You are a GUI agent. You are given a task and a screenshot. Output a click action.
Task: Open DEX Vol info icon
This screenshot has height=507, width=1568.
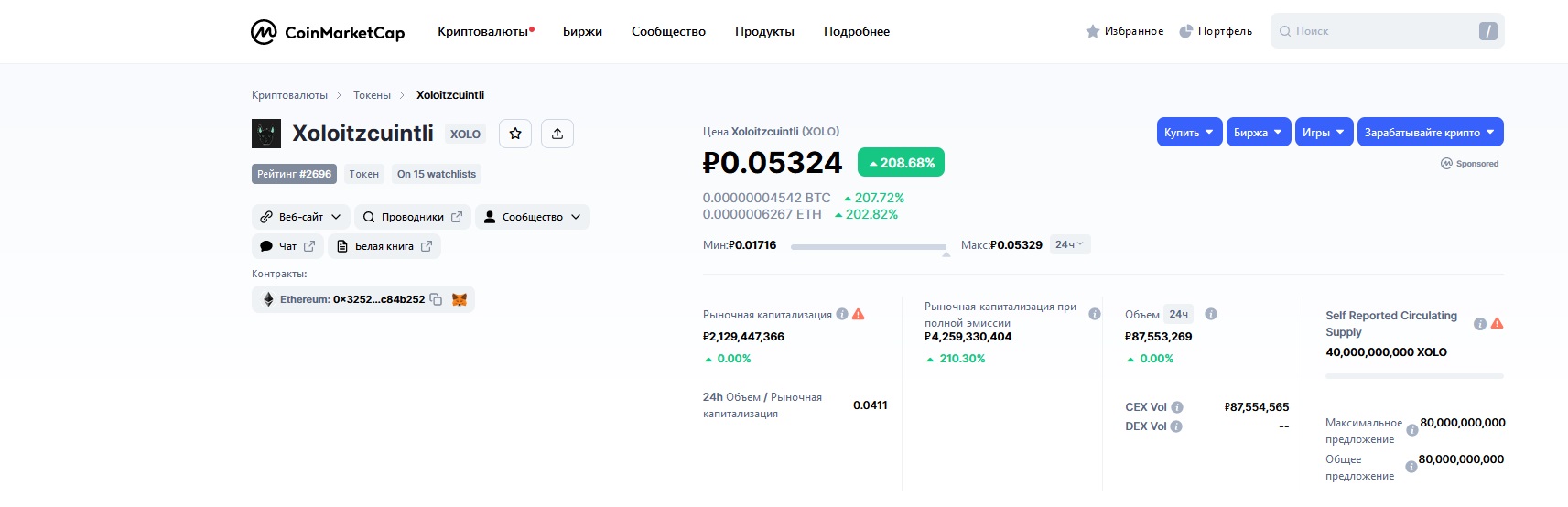point(1176,426)
